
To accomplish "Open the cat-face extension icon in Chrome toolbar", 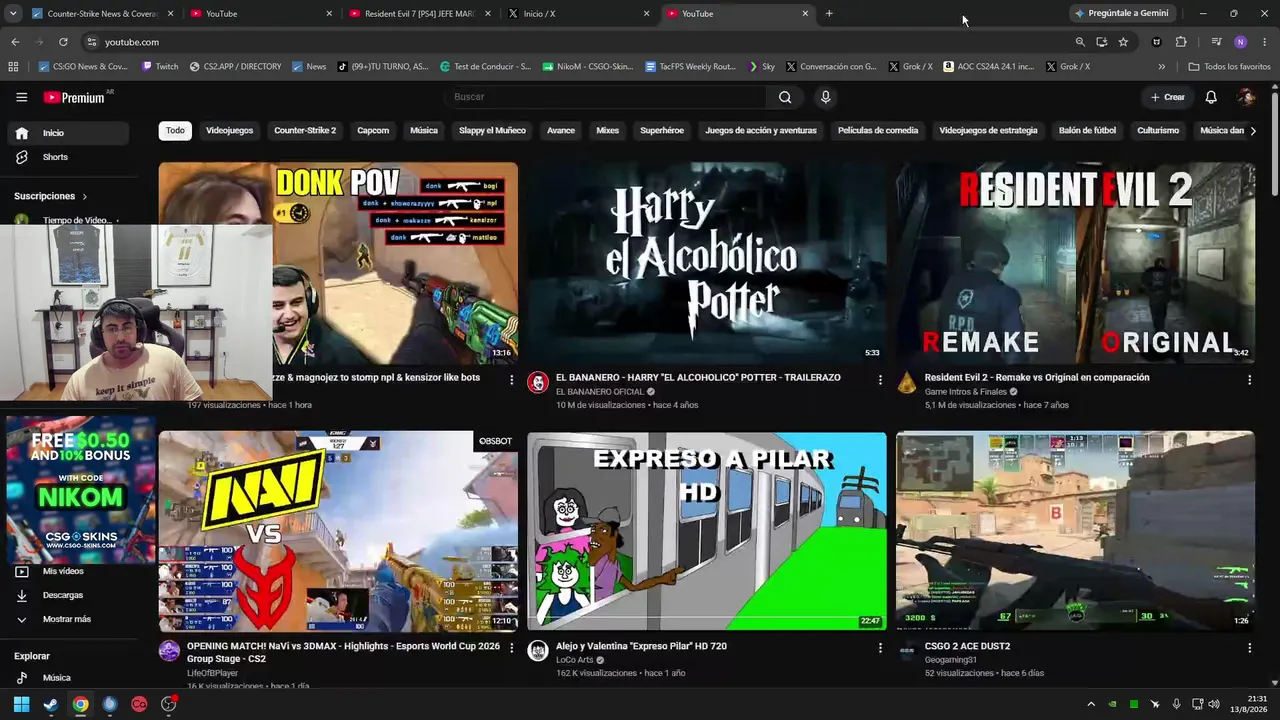I will tap(1157, 42).
